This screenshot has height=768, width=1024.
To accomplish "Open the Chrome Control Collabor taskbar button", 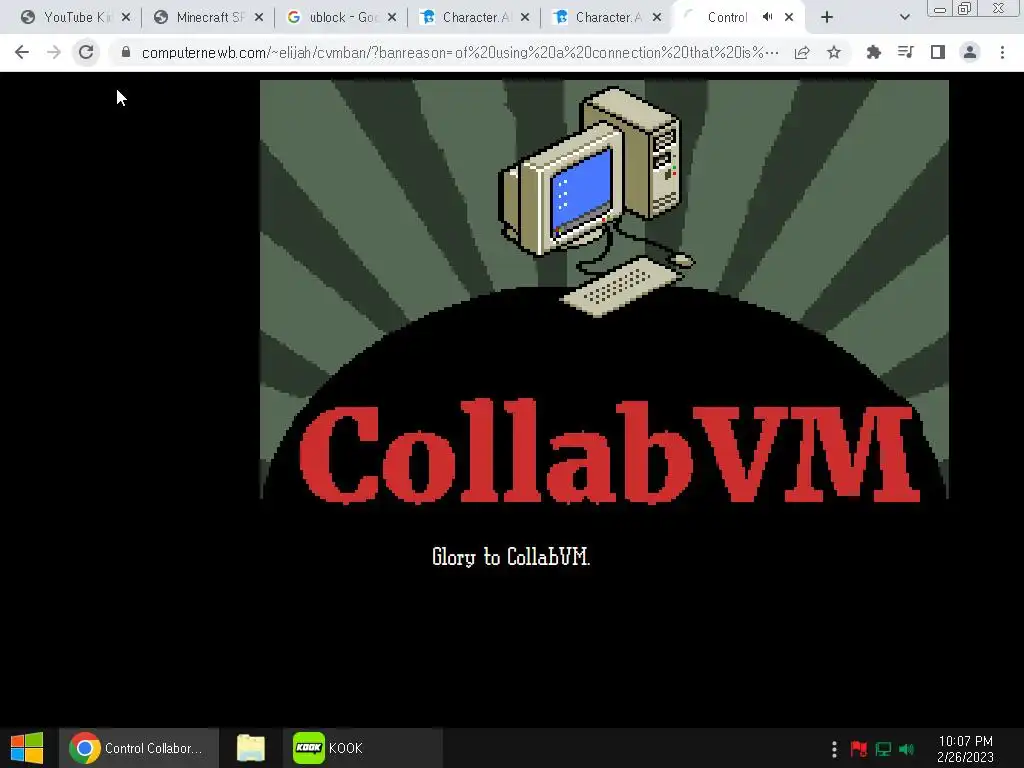I will (138, 748).
